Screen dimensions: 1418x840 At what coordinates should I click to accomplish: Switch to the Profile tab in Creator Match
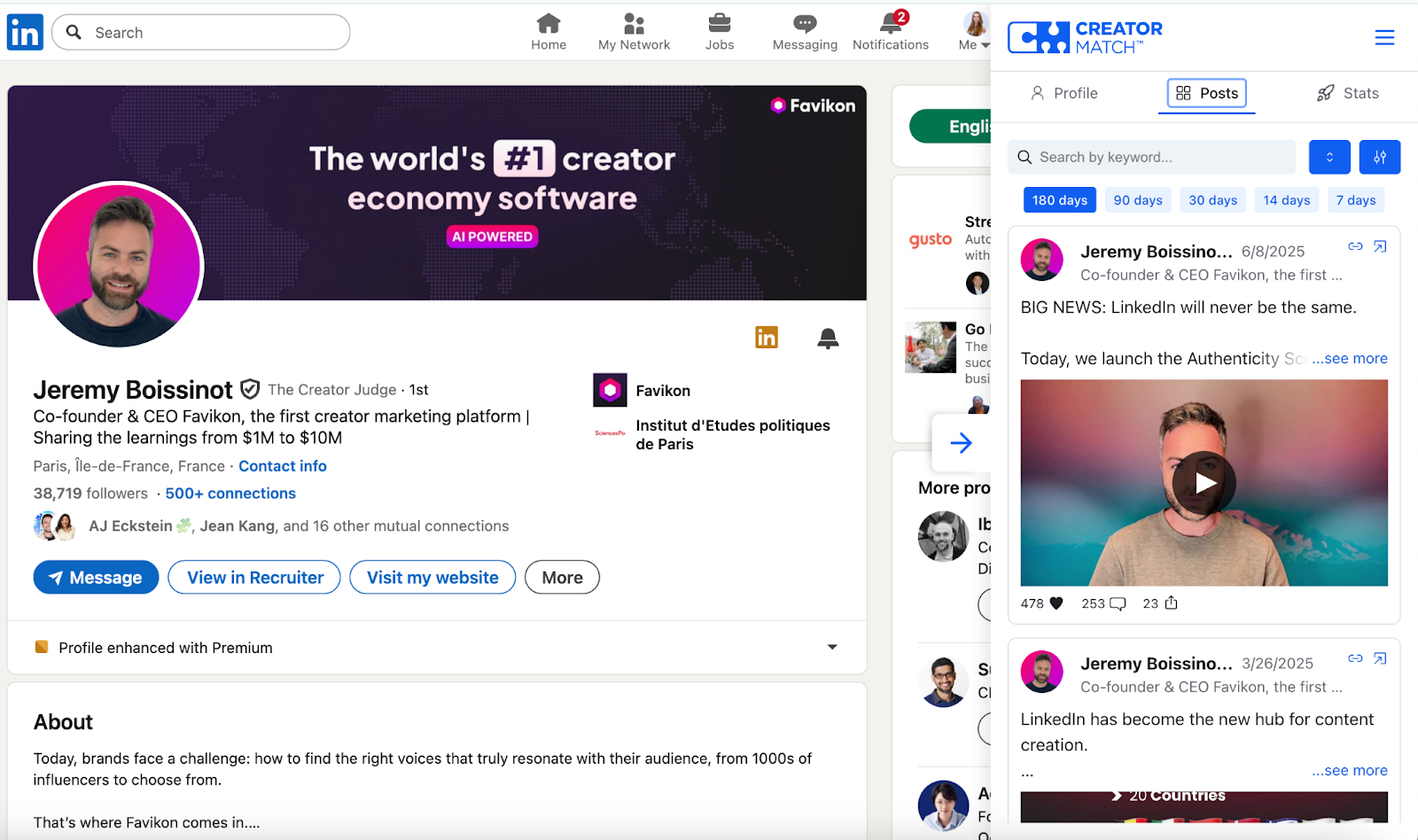pyautogui.click(x=1063, y=93)
